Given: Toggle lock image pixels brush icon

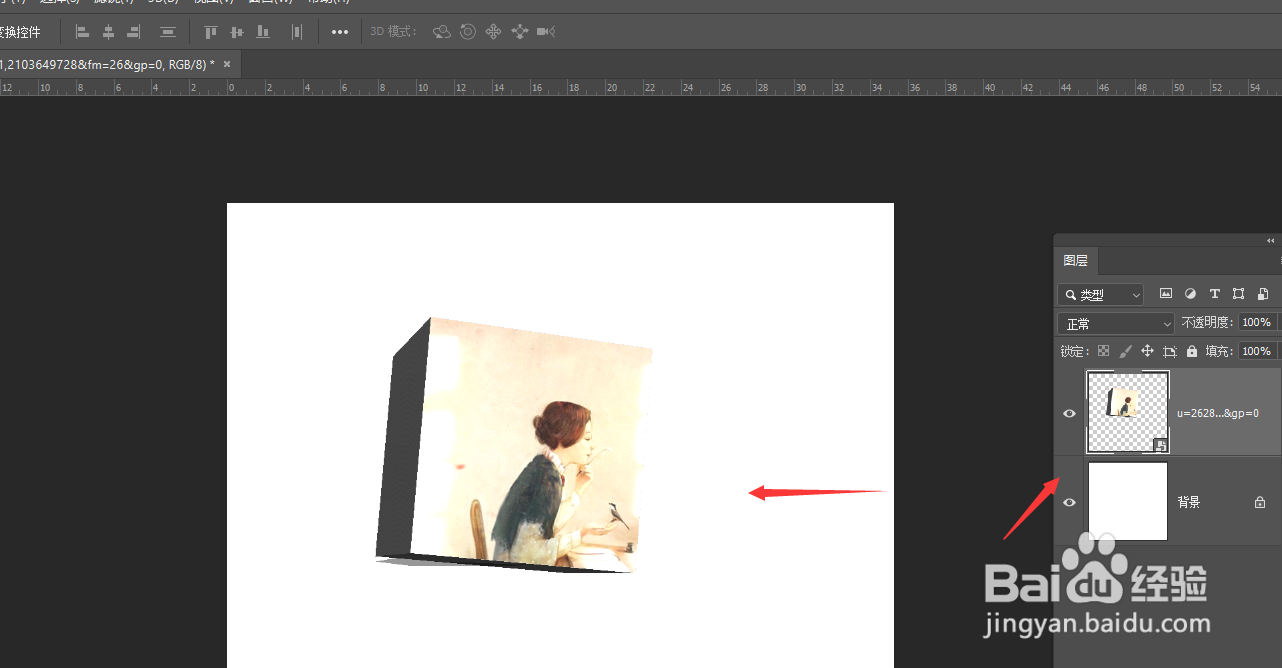Looking at the screenshot, I should point(1125,351).
